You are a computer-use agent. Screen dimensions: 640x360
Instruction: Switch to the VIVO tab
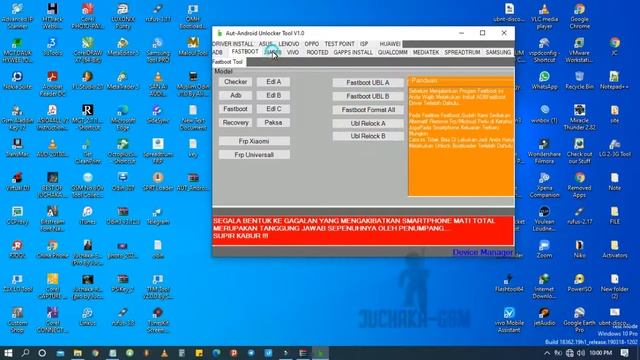click(x=293, y=52)
